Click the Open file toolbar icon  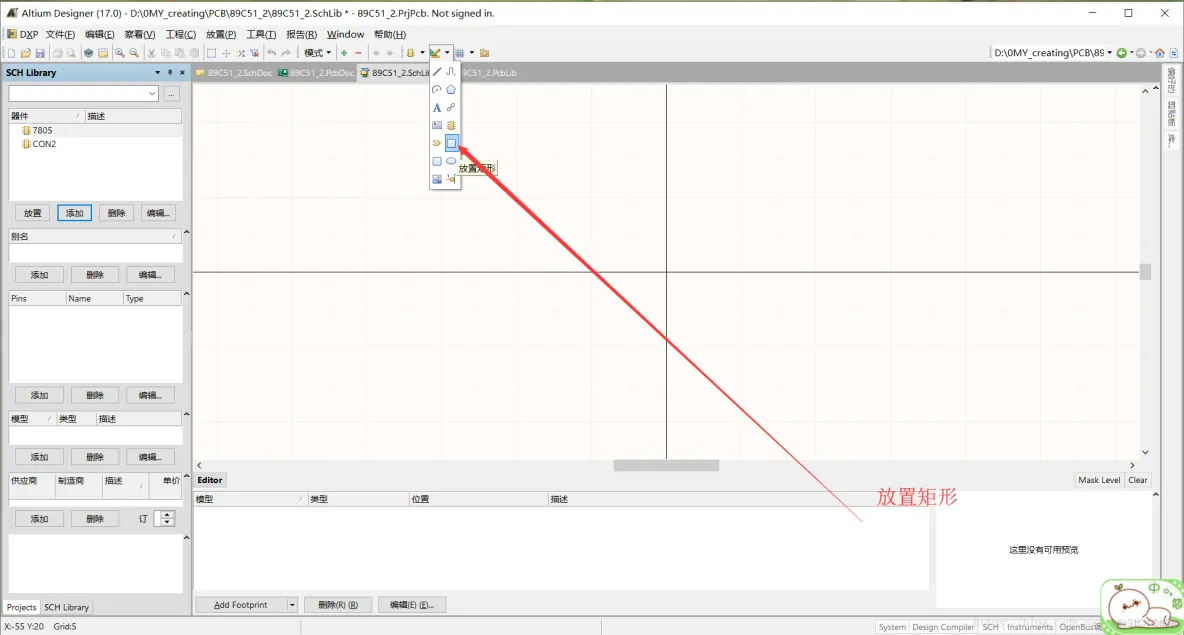26,53
